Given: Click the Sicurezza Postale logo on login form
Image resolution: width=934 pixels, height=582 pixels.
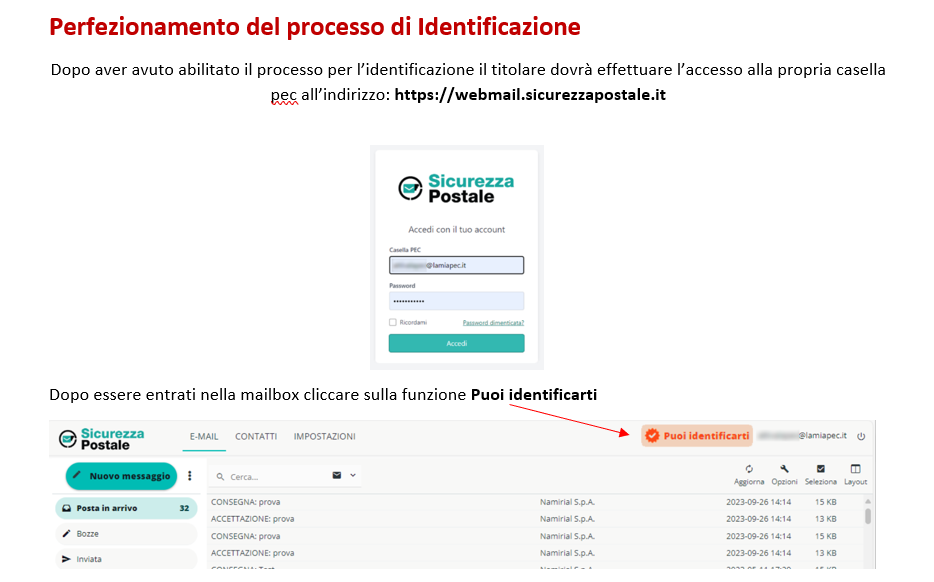Looking at the screenshot, I should pyautogui.click(x=456, y=188).
